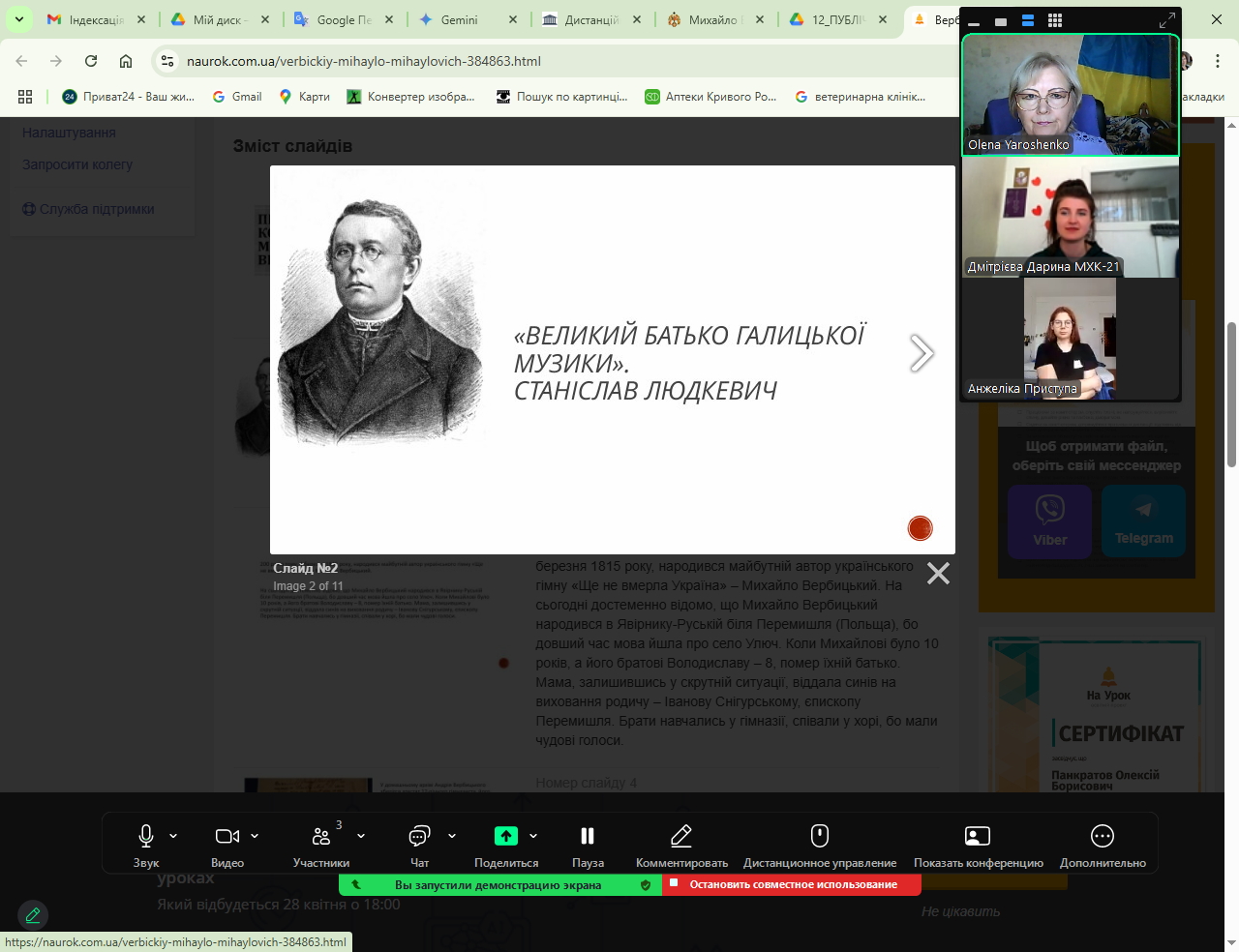Open Дополнительно more options menu

(x=1102, y=836)
